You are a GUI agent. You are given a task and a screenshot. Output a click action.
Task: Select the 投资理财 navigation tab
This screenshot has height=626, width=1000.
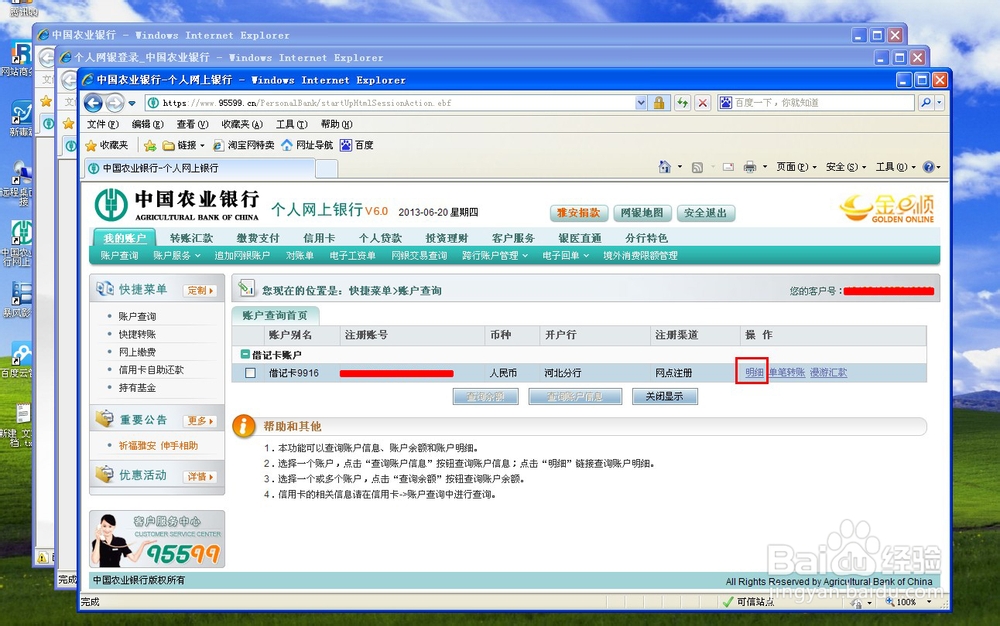coord(446,238)
